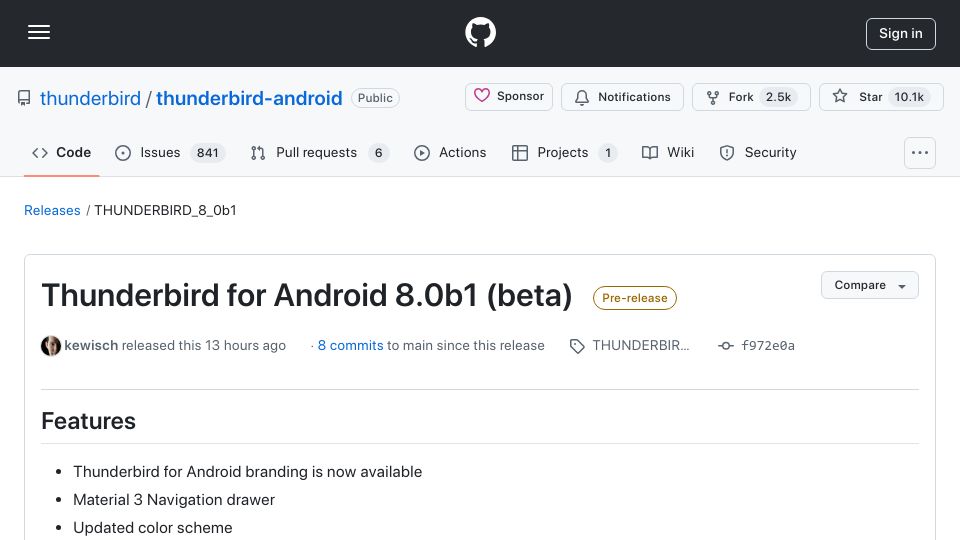Click the commit icon beside f972e0a
Viewport: 960px width, 540px height.
[x=726, y=346]
